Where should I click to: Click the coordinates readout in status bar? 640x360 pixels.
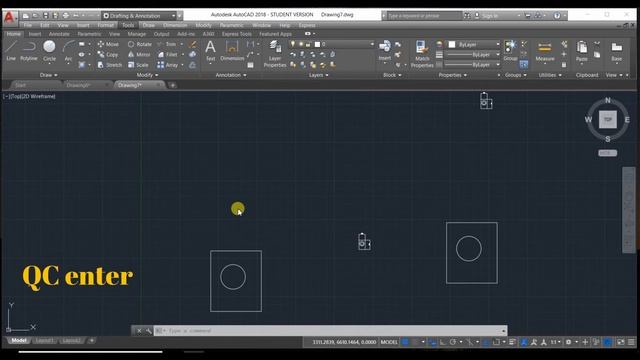(x=344, y=342)
